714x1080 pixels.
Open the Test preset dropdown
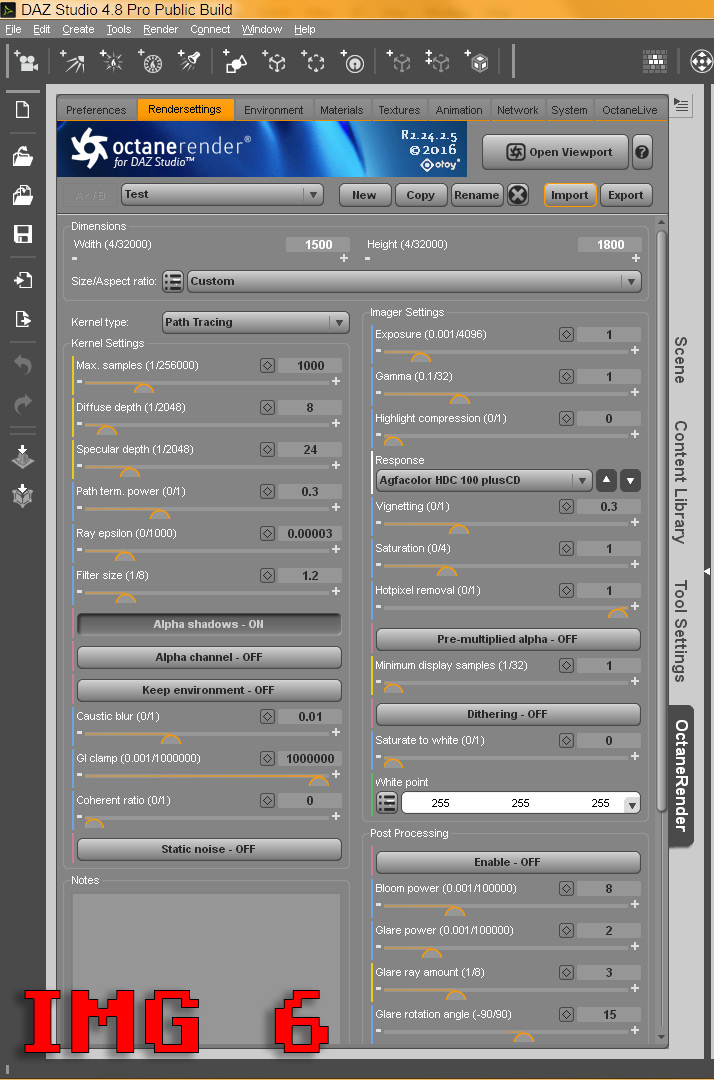tap(222, 195)
